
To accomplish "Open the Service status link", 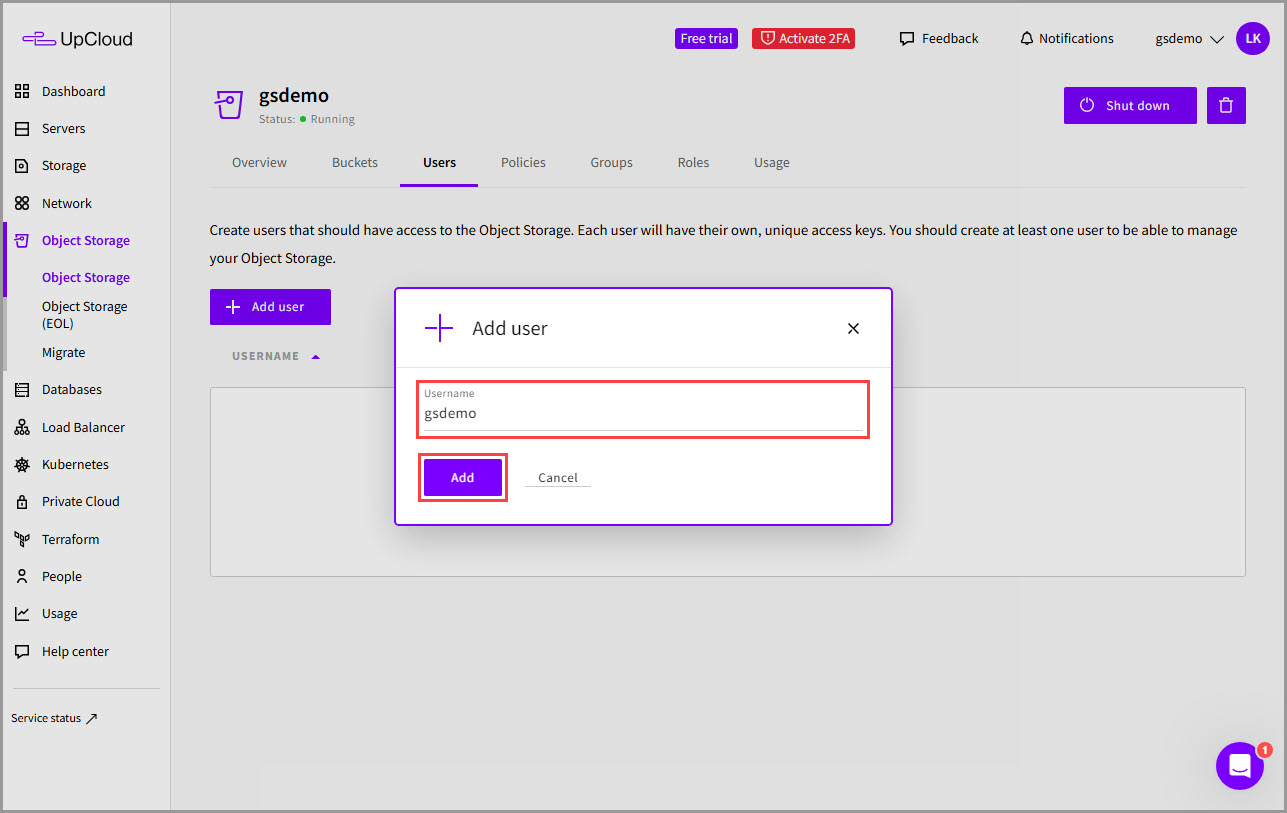I will coord(54,718).
